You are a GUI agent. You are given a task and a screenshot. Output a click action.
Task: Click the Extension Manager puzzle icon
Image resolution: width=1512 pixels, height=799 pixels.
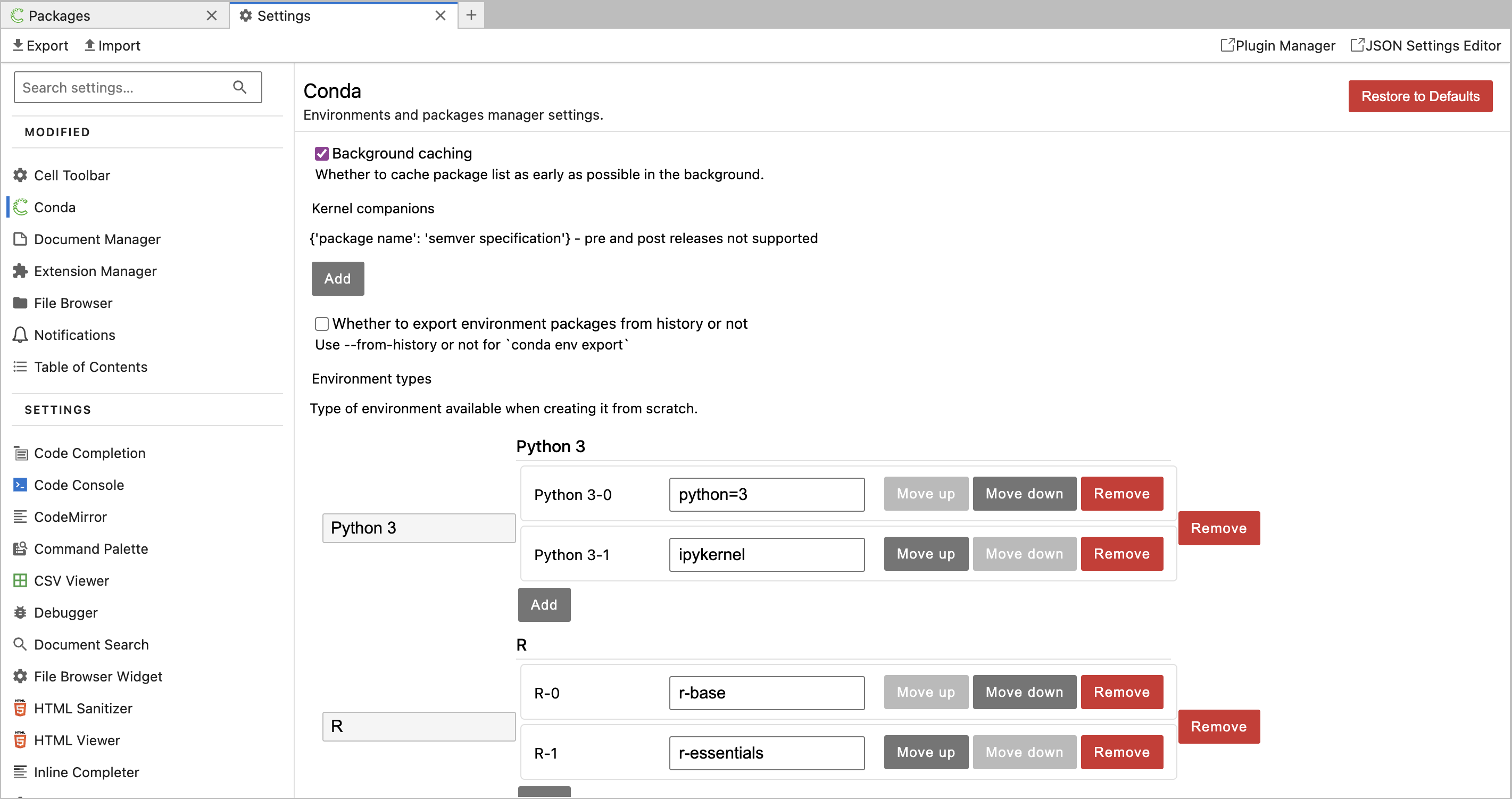pos(20,271)
